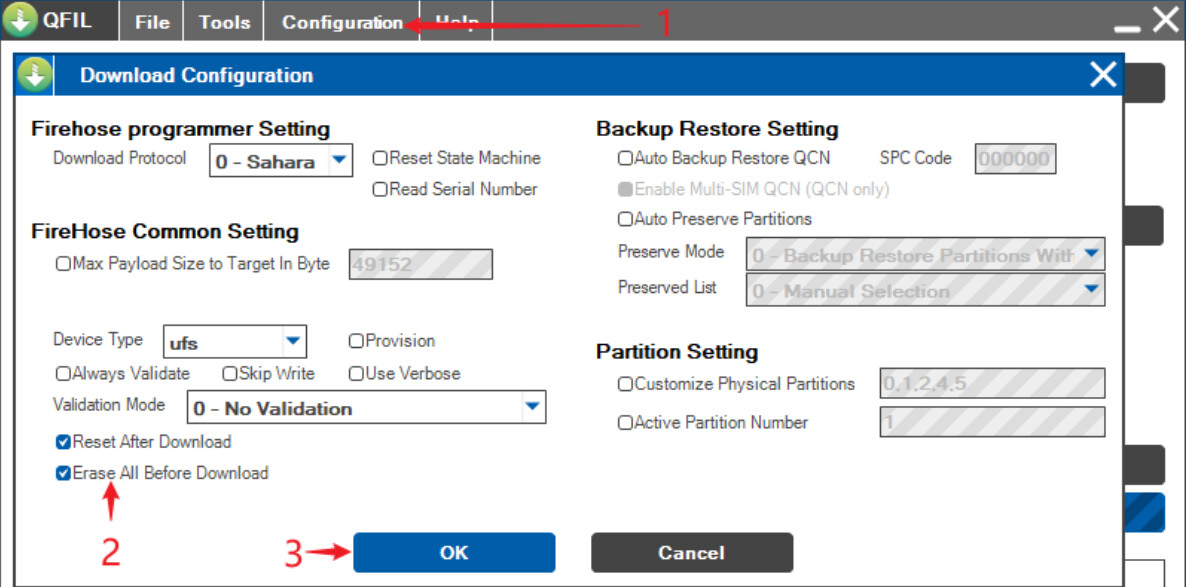Enable Customize Physical Partitions checkbox
Image resolution: width=1186 pixels, height=587 pixels.
[x=625, y=384]
